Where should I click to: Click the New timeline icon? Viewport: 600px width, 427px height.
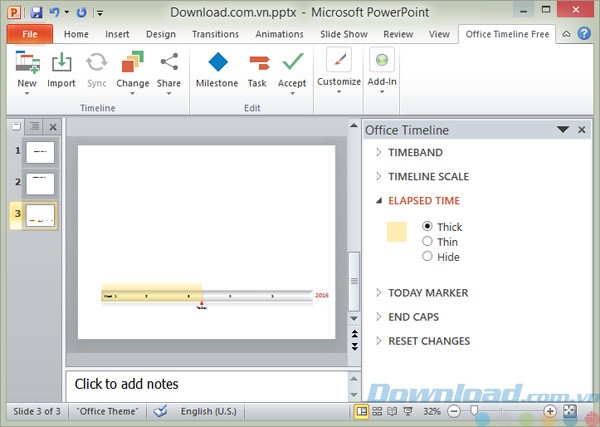tap(27, 62)
